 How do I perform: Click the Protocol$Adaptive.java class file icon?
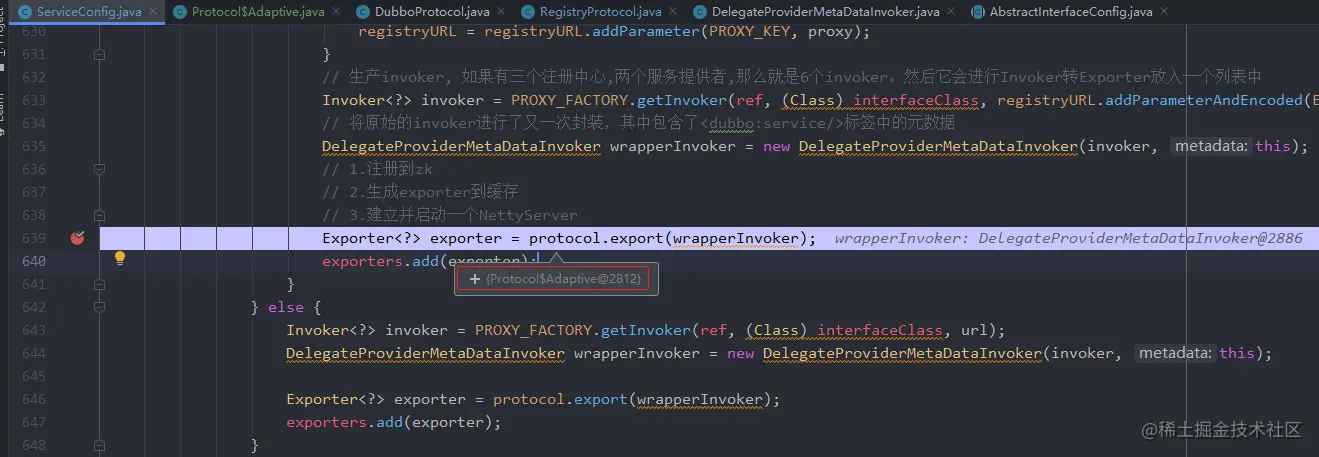180,12
